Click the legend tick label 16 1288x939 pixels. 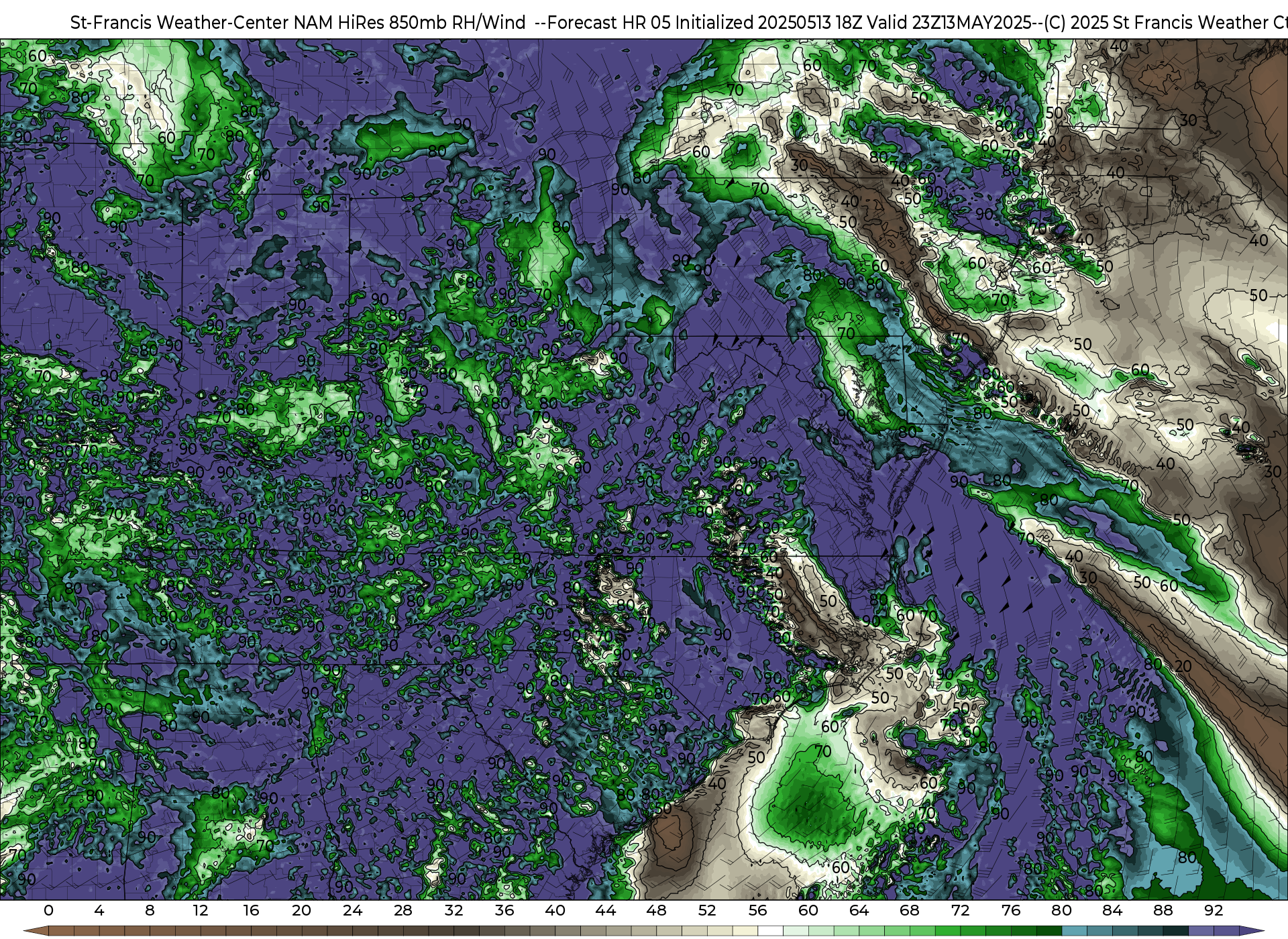point(251,911)
